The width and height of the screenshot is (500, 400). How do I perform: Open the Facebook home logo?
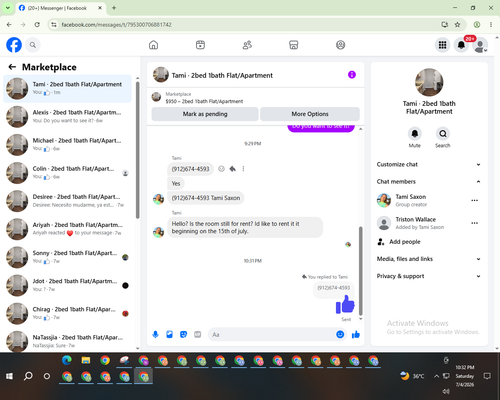coord(14,45)
